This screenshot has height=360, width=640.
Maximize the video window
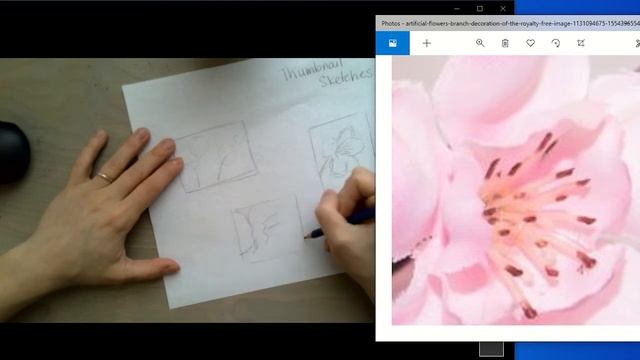click(480, 9)
